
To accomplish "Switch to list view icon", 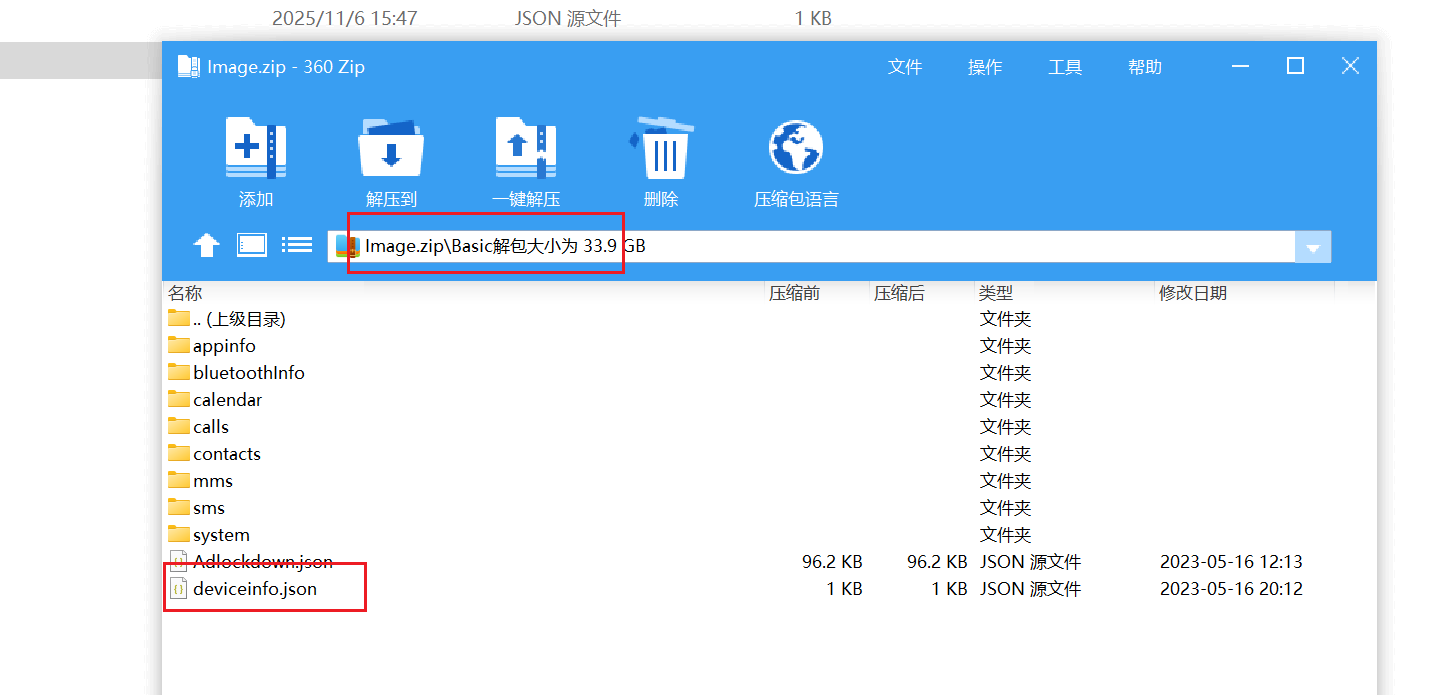I will click(x=297, y=245).
